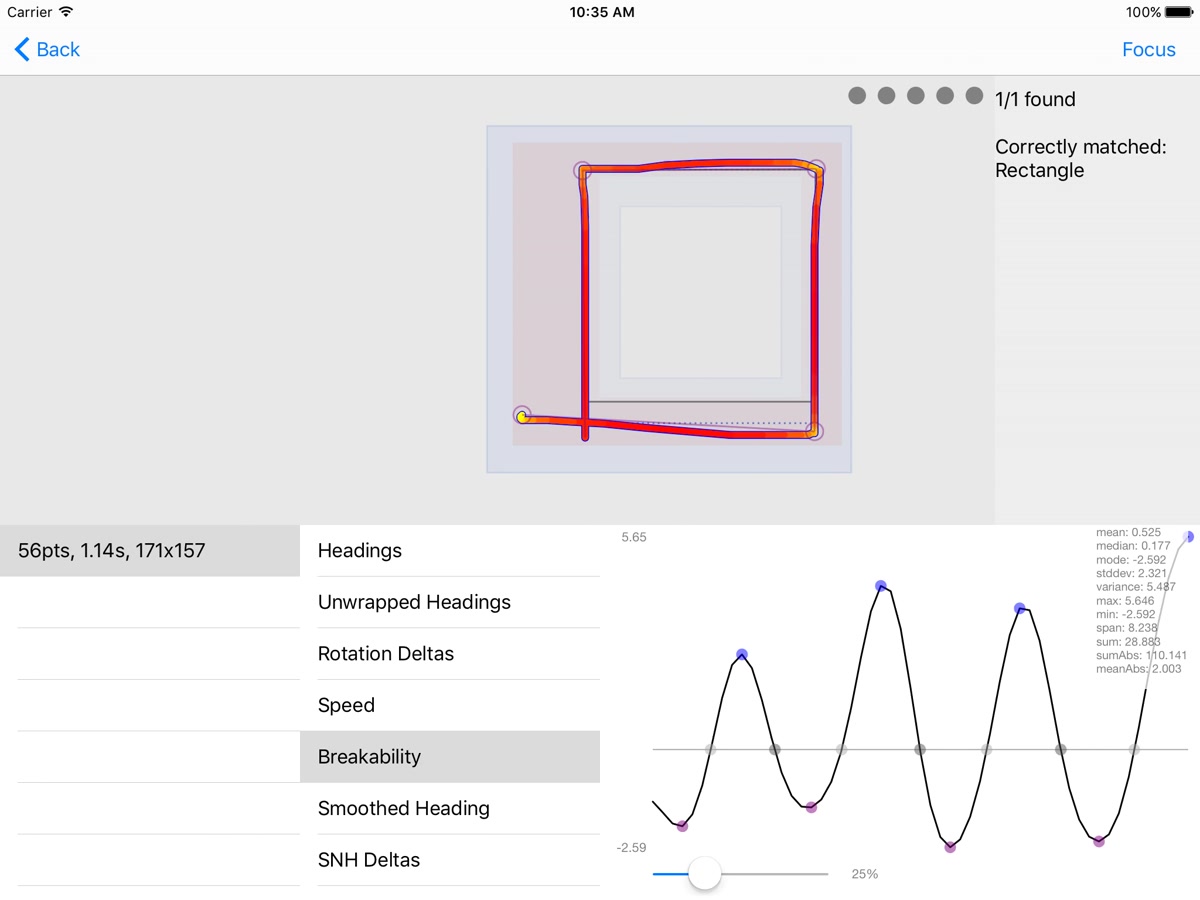Tap the Focus button

(x=1148, y=49)
